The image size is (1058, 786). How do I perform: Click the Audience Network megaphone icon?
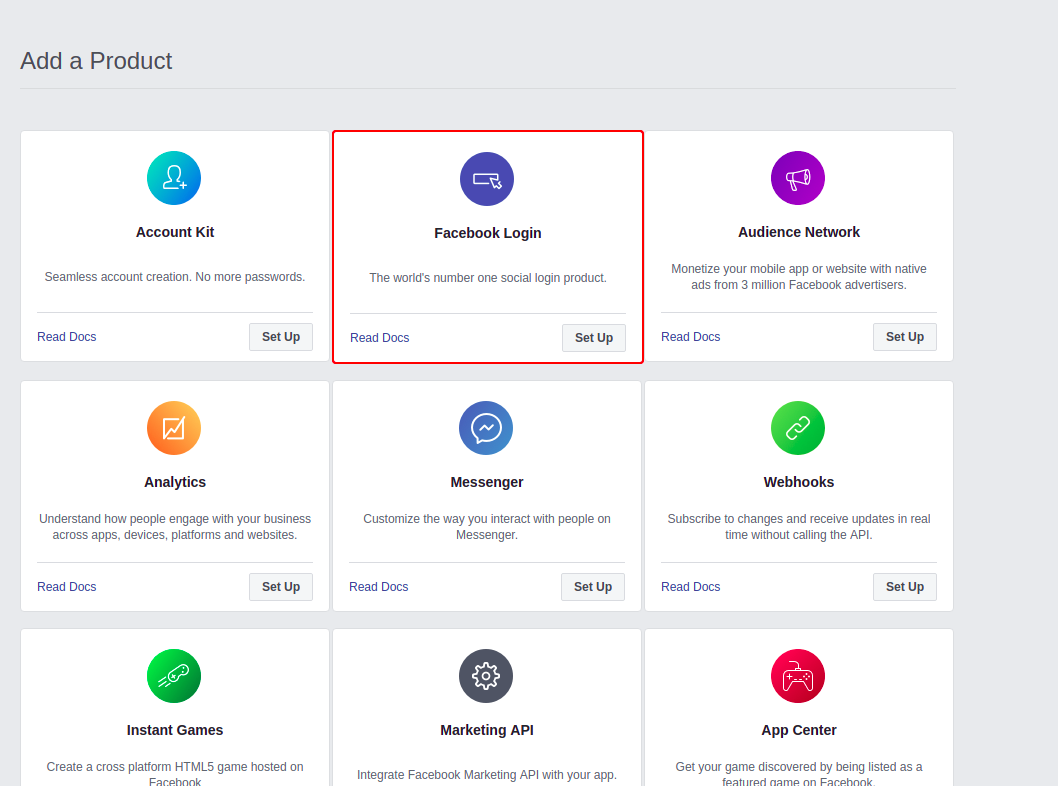pyautogui.click(x=798, y=178)
